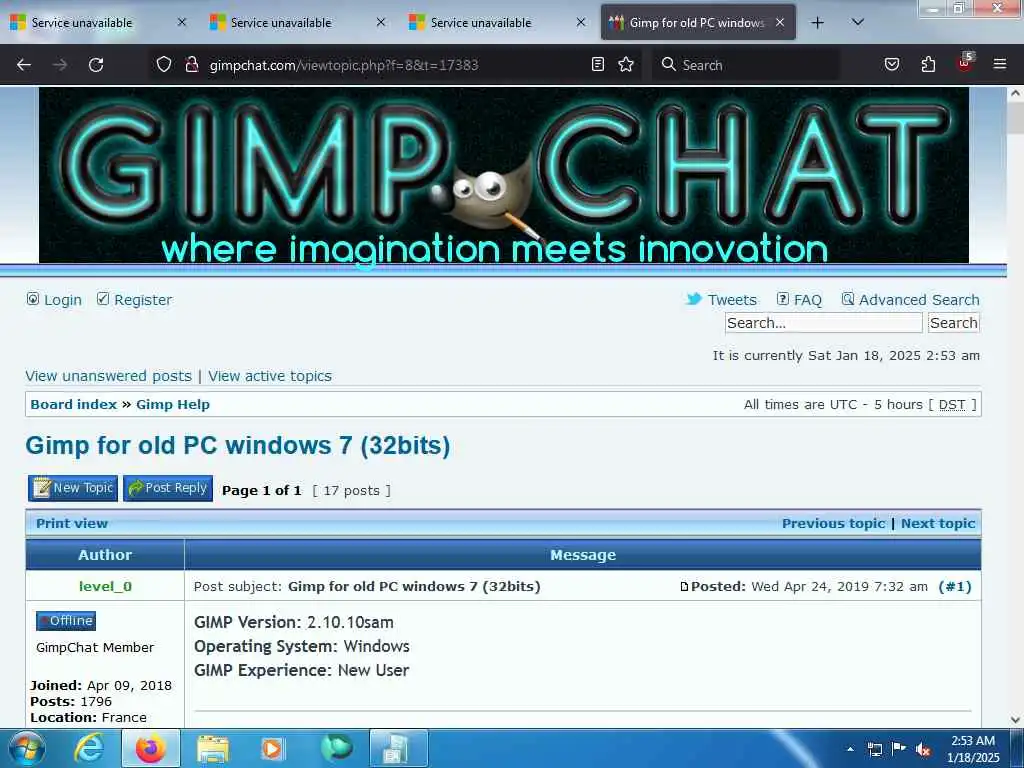
Task: Click the Offline status badge
Action: coord(66,620)
